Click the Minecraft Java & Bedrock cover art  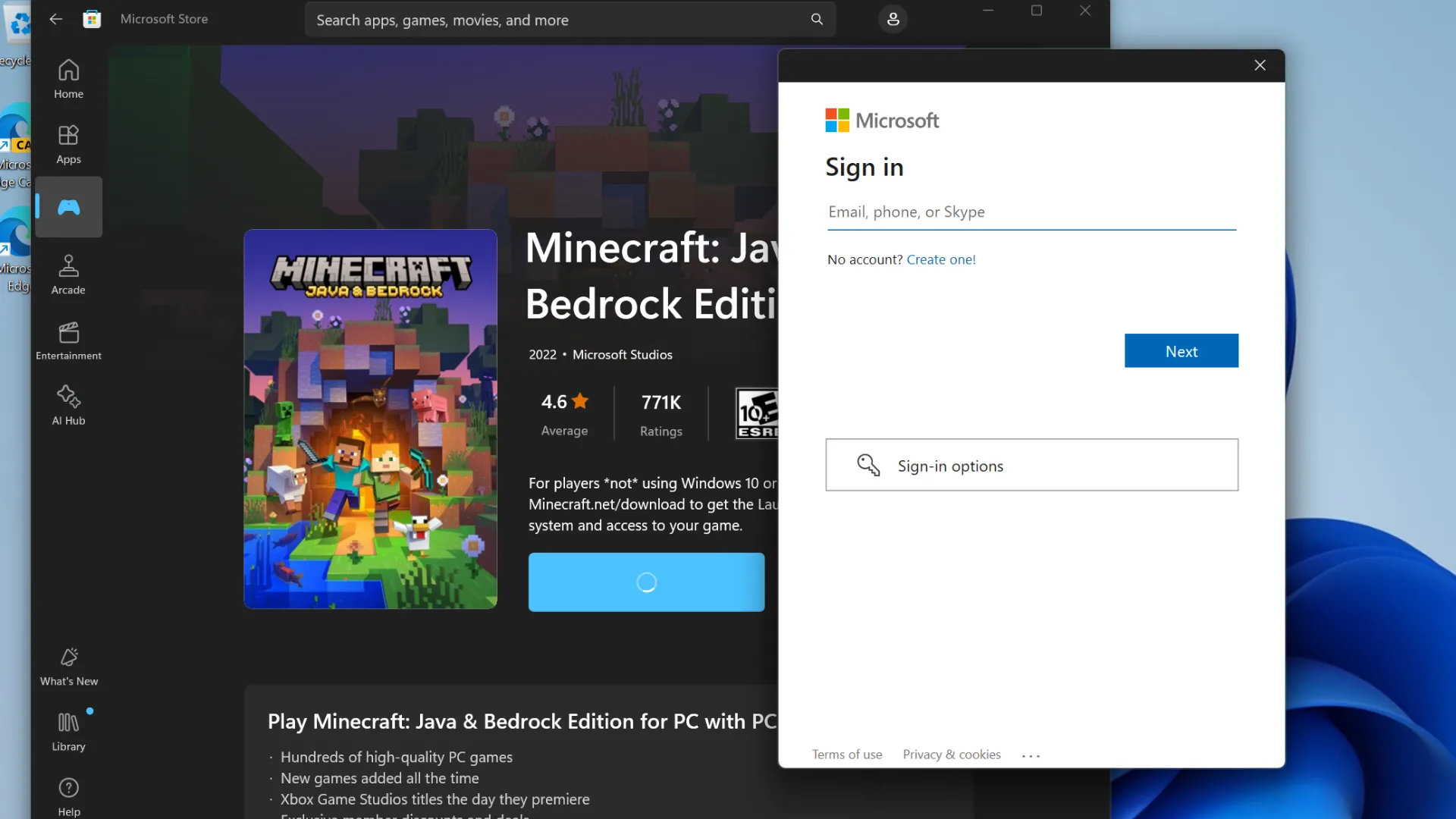(x=370, y=419)
